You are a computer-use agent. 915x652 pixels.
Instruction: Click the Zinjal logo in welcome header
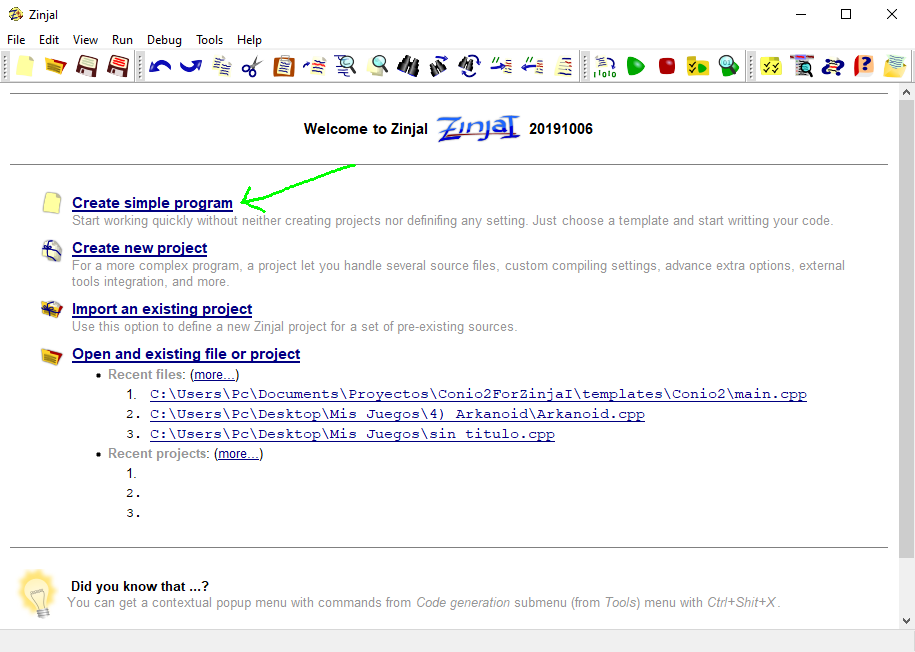(x=479, y=128)
